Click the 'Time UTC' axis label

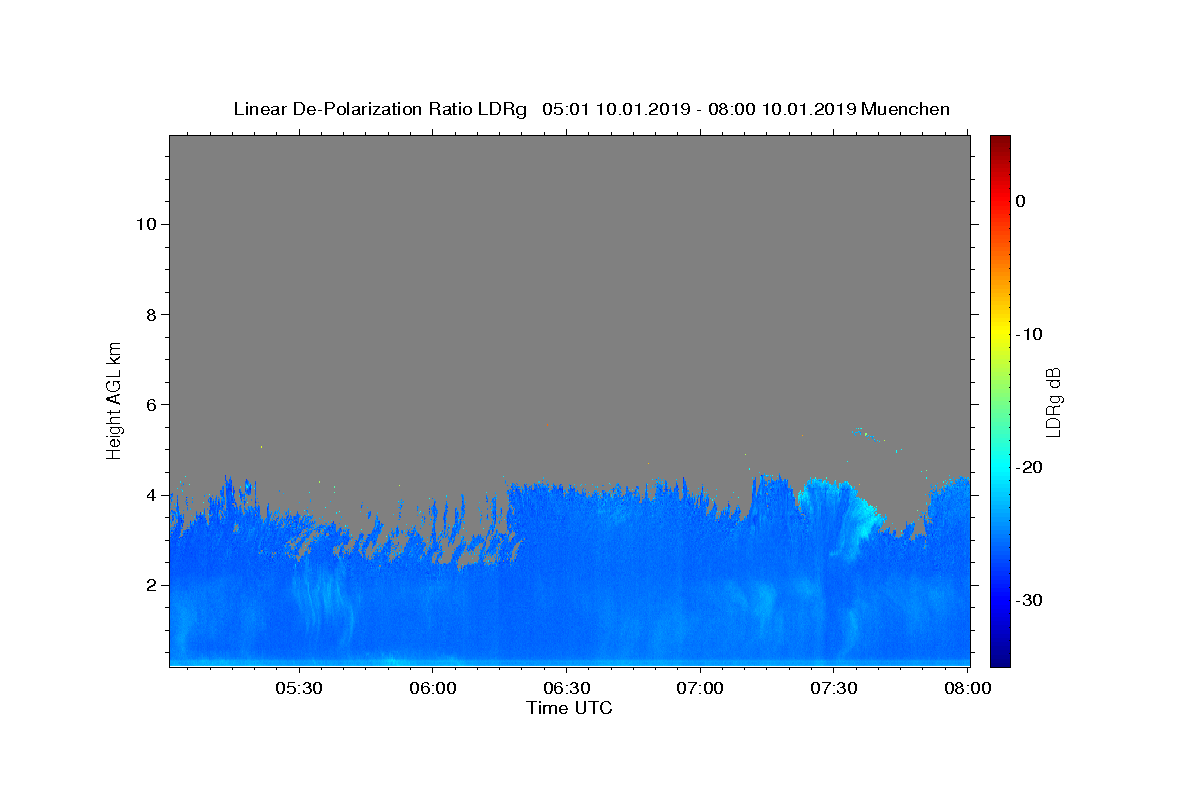click(569, 708)
